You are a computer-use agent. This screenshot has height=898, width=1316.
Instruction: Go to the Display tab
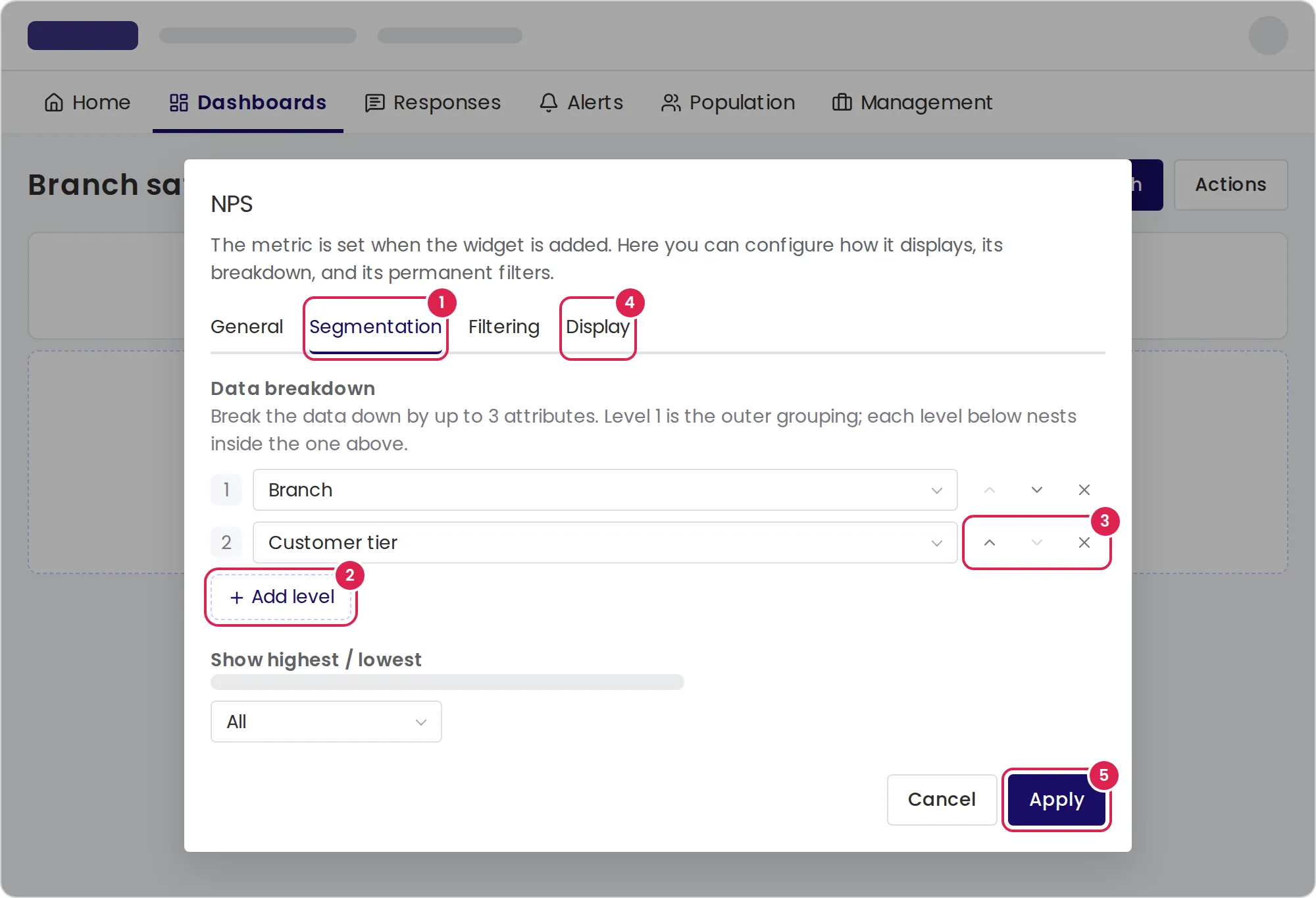point(598,327)
